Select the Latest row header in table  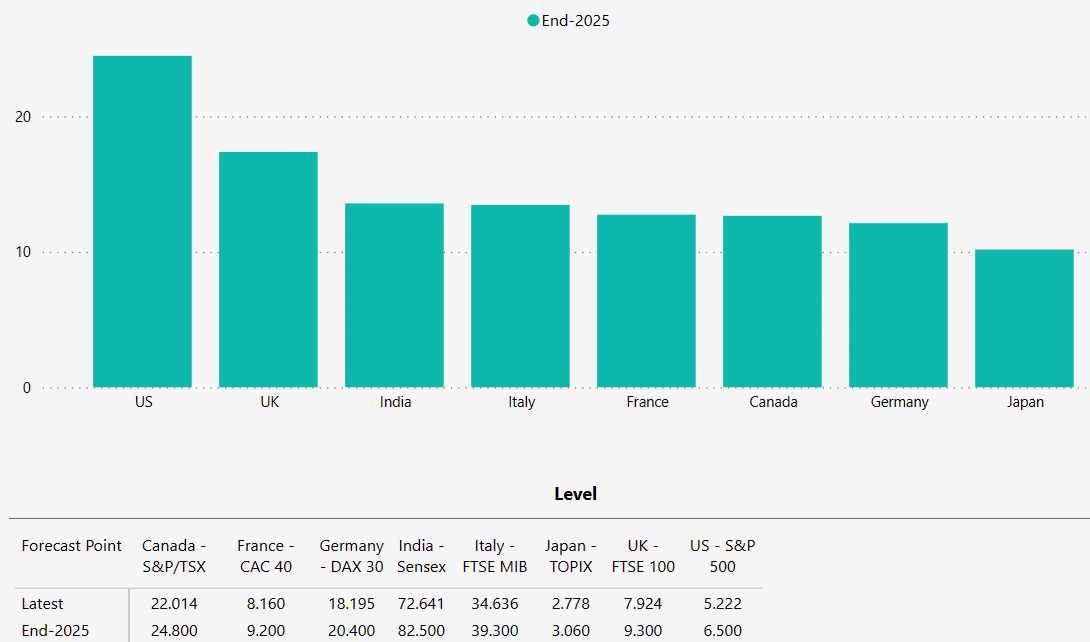[43, 604]
